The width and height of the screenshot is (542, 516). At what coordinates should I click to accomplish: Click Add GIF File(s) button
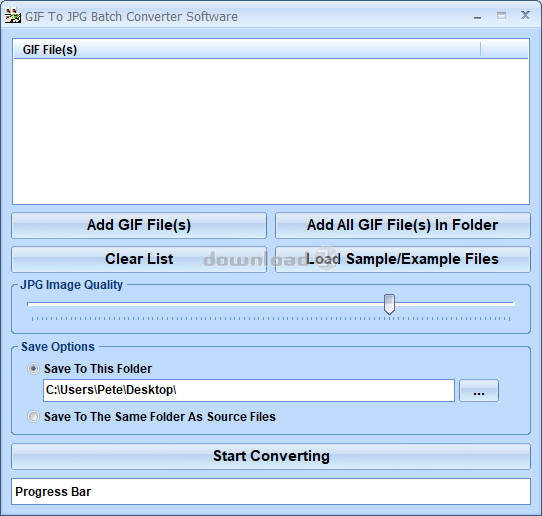click(139, 225)
